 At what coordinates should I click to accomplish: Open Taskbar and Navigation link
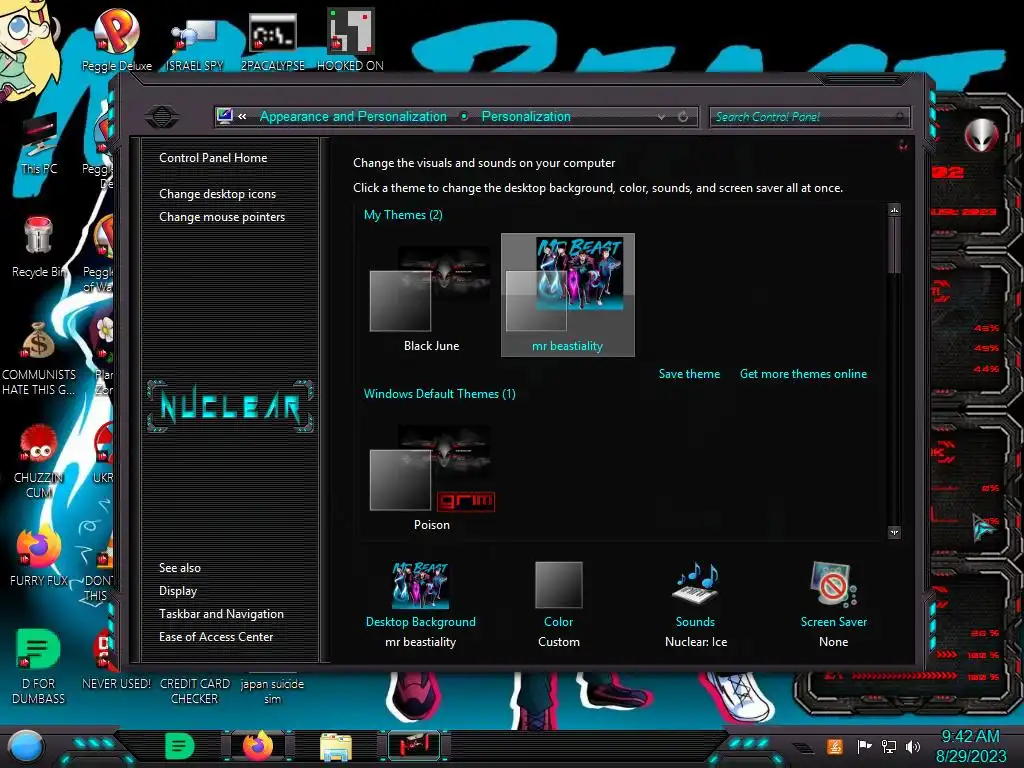click(221, 614)
